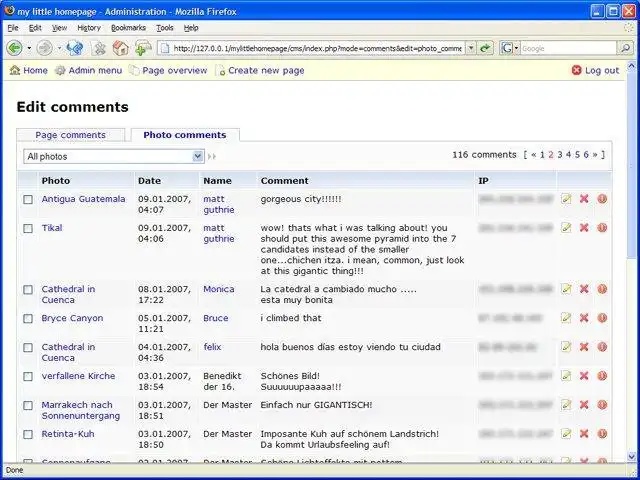
Task: Click the Google search input field
Action: (569, 48)
